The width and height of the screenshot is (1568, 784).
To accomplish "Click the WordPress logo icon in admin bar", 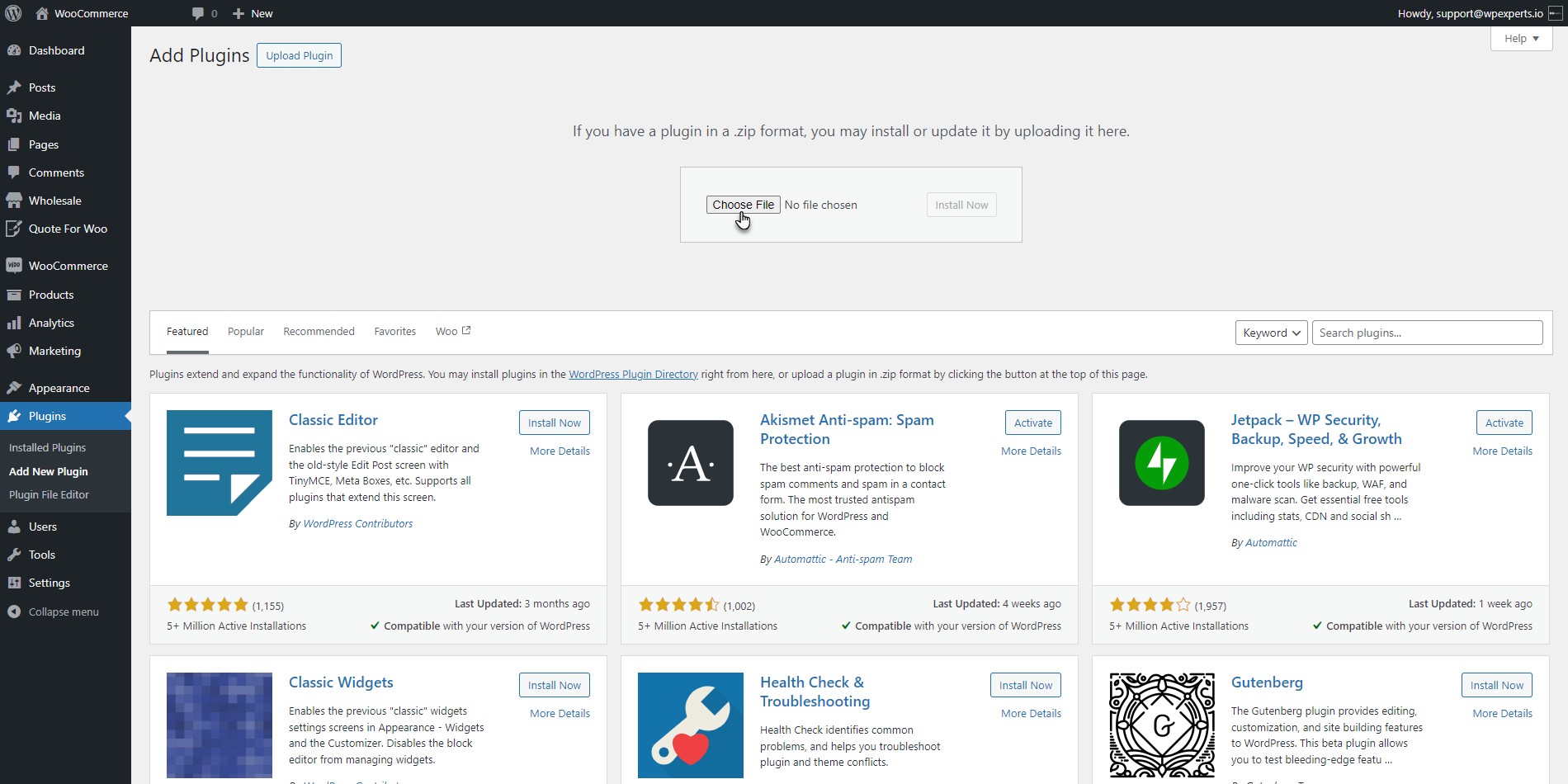I will 13,13.
